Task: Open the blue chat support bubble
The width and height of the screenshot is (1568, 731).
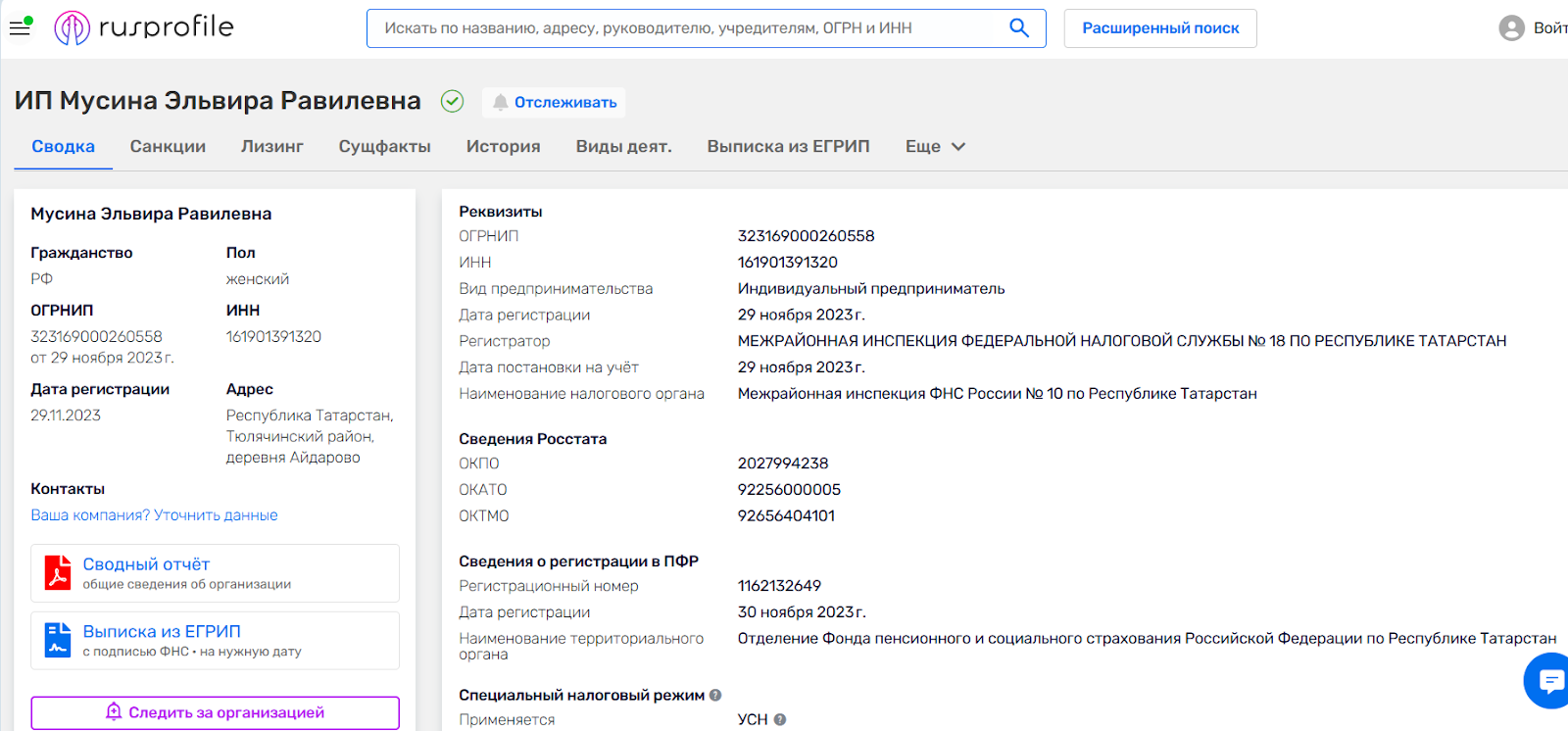Action: tap(1549, 680)
